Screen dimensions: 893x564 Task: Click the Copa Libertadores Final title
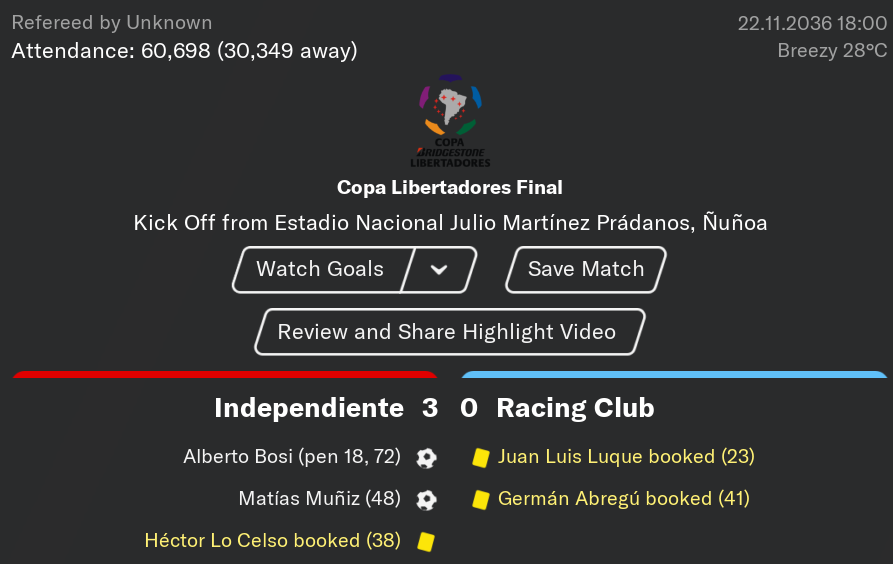pos(450,187)
